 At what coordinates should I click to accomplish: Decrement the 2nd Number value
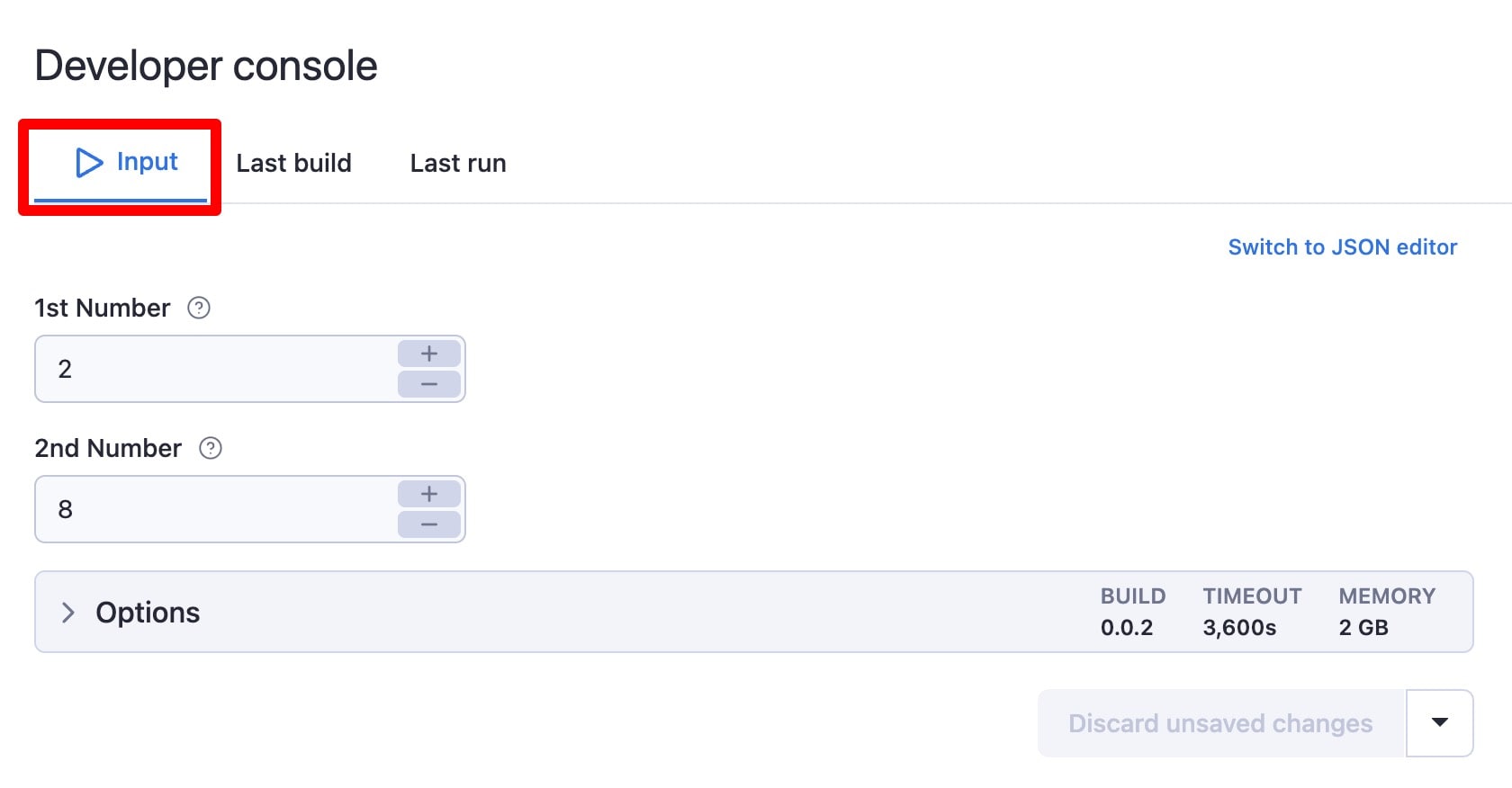point(429,524)
